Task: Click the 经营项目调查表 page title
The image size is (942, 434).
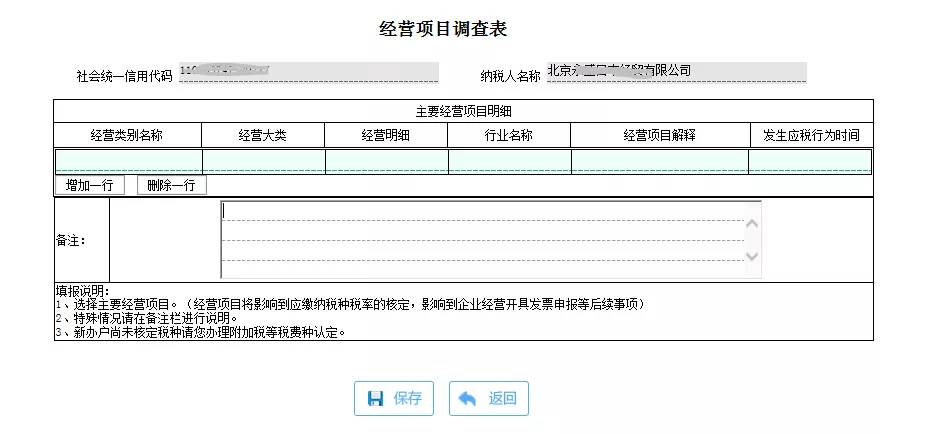Action: point(443,28)
